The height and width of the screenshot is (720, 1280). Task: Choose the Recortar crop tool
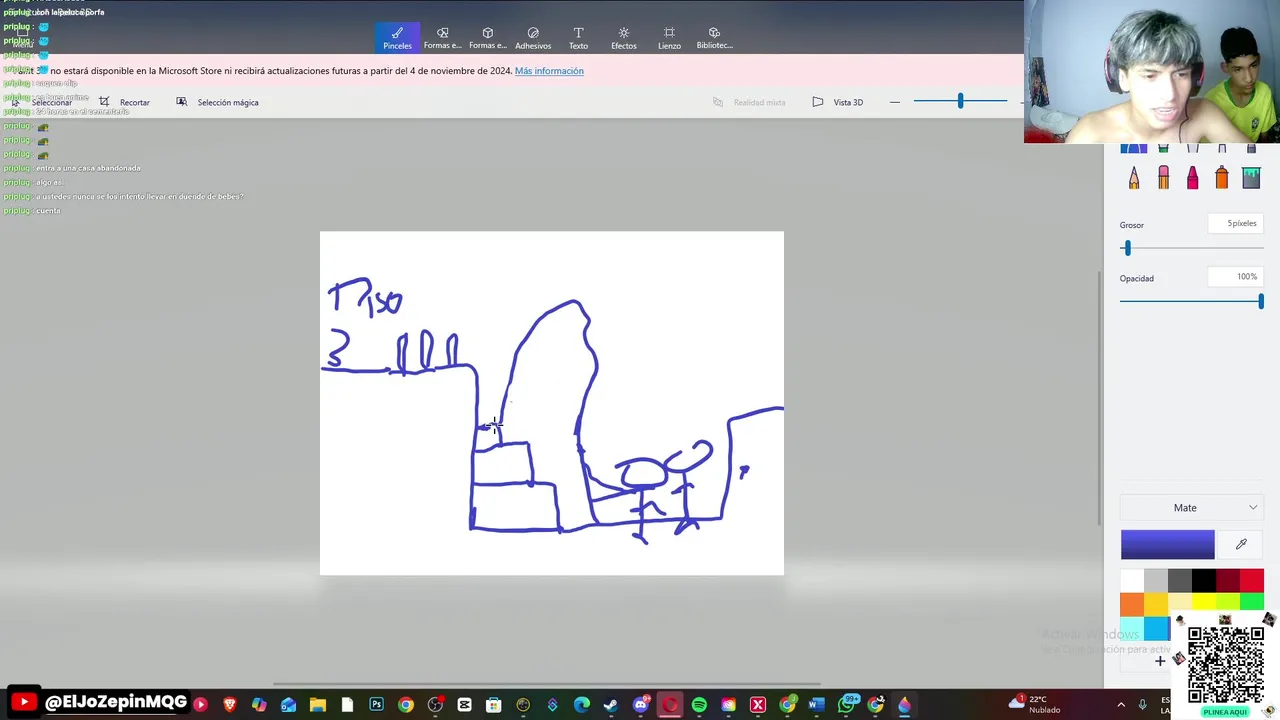pos(125,102)
